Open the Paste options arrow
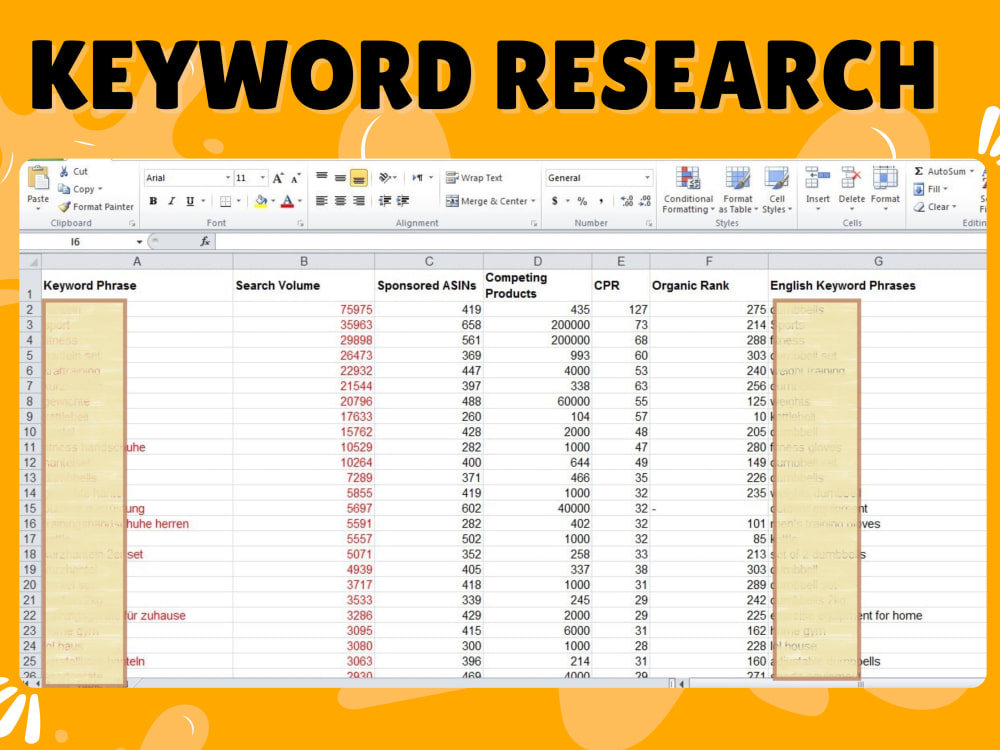Screen dimensions: 1000x750 38,208
